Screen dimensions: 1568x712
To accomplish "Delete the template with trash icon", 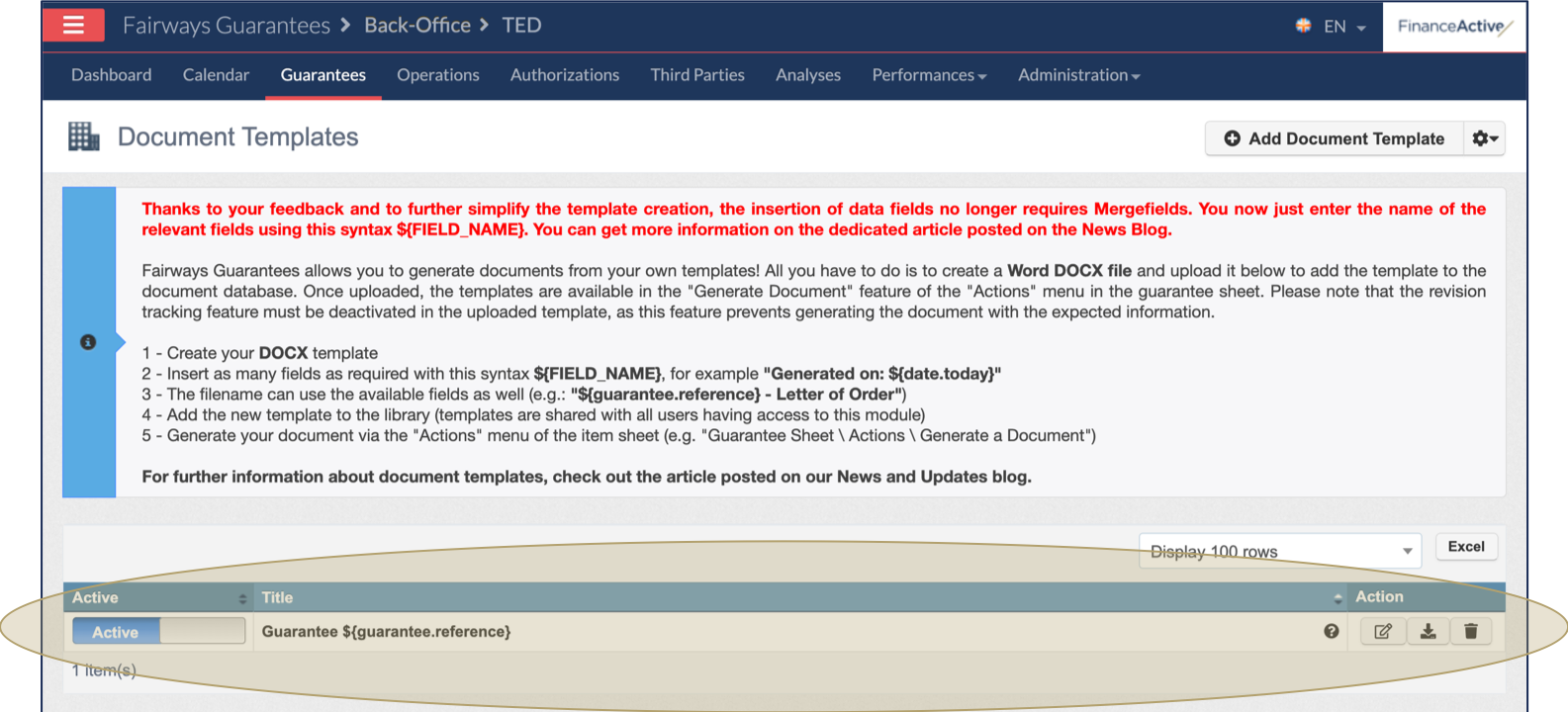I will [1471, 632].
